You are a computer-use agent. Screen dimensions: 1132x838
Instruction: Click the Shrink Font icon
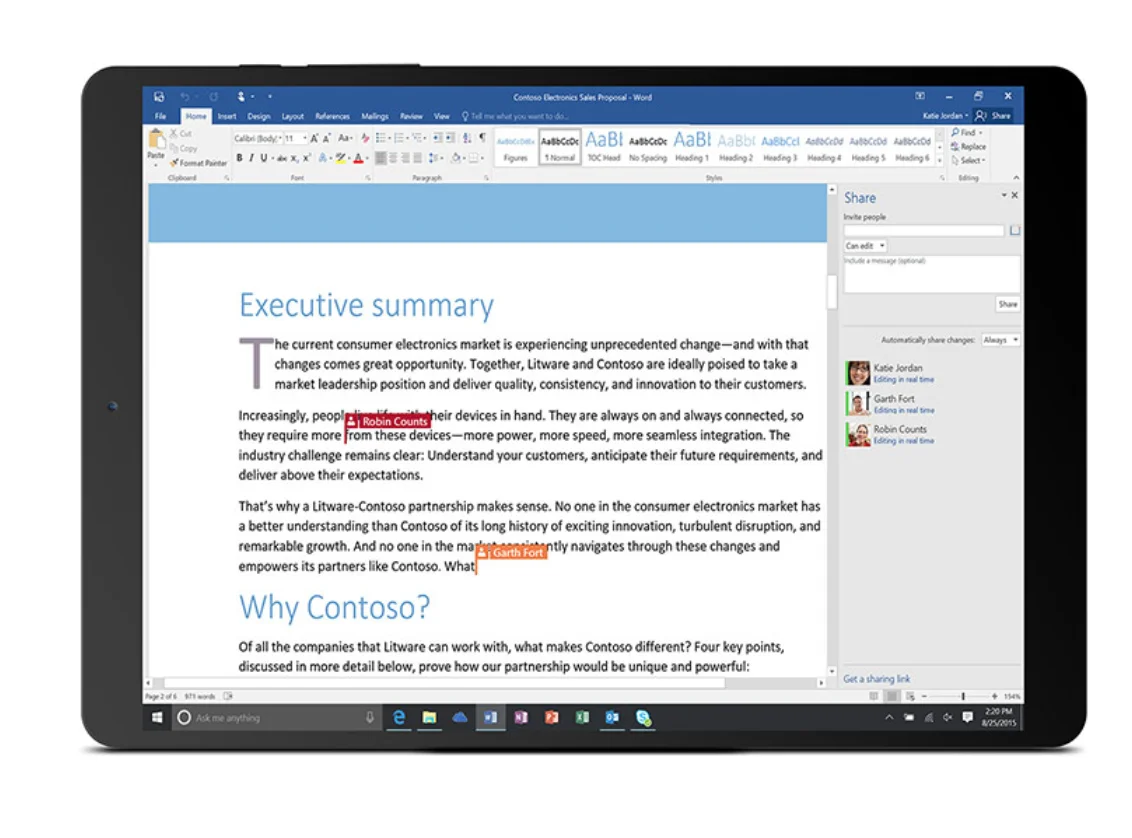click(x=326, y=138)
